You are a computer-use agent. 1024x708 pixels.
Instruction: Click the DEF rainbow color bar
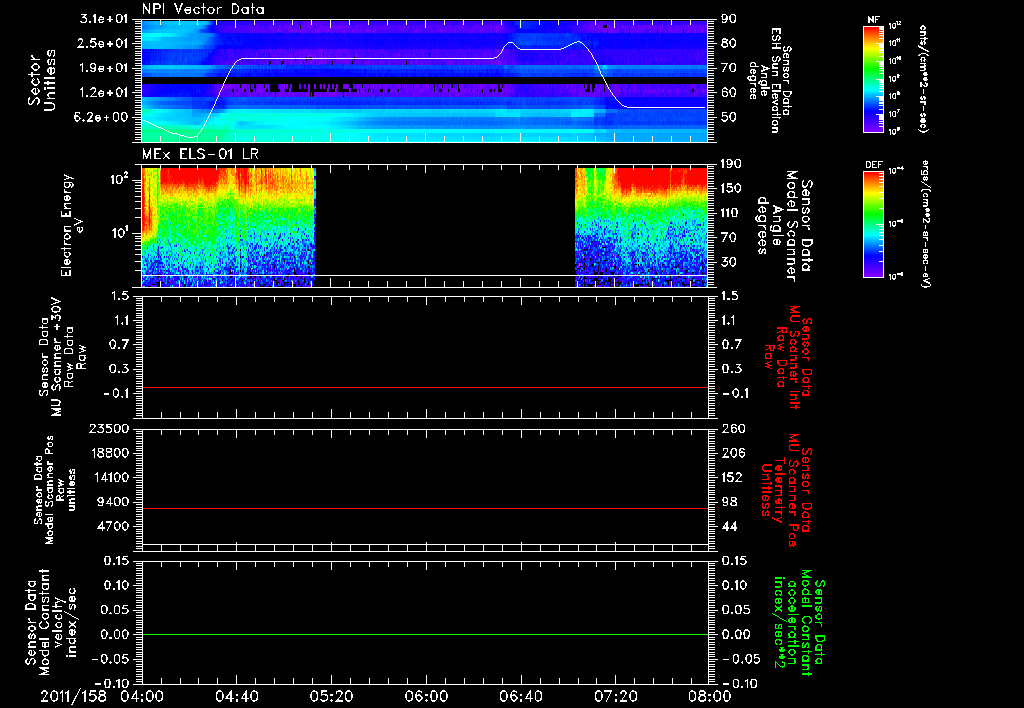tap(874, 224)
